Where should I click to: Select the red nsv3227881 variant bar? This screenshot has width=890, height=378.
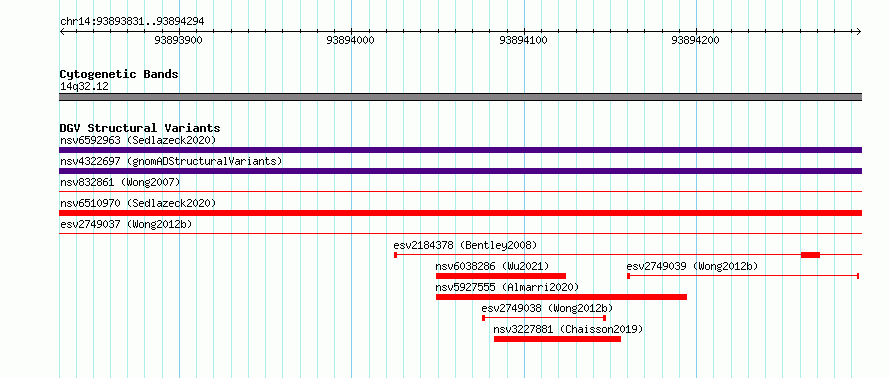(x=557, y=339)
